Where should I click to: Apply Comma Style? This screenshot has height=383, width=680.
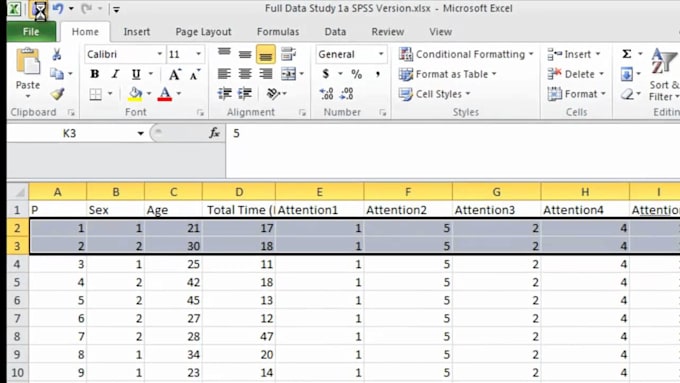pyautogui.click(x=378, y=74)
